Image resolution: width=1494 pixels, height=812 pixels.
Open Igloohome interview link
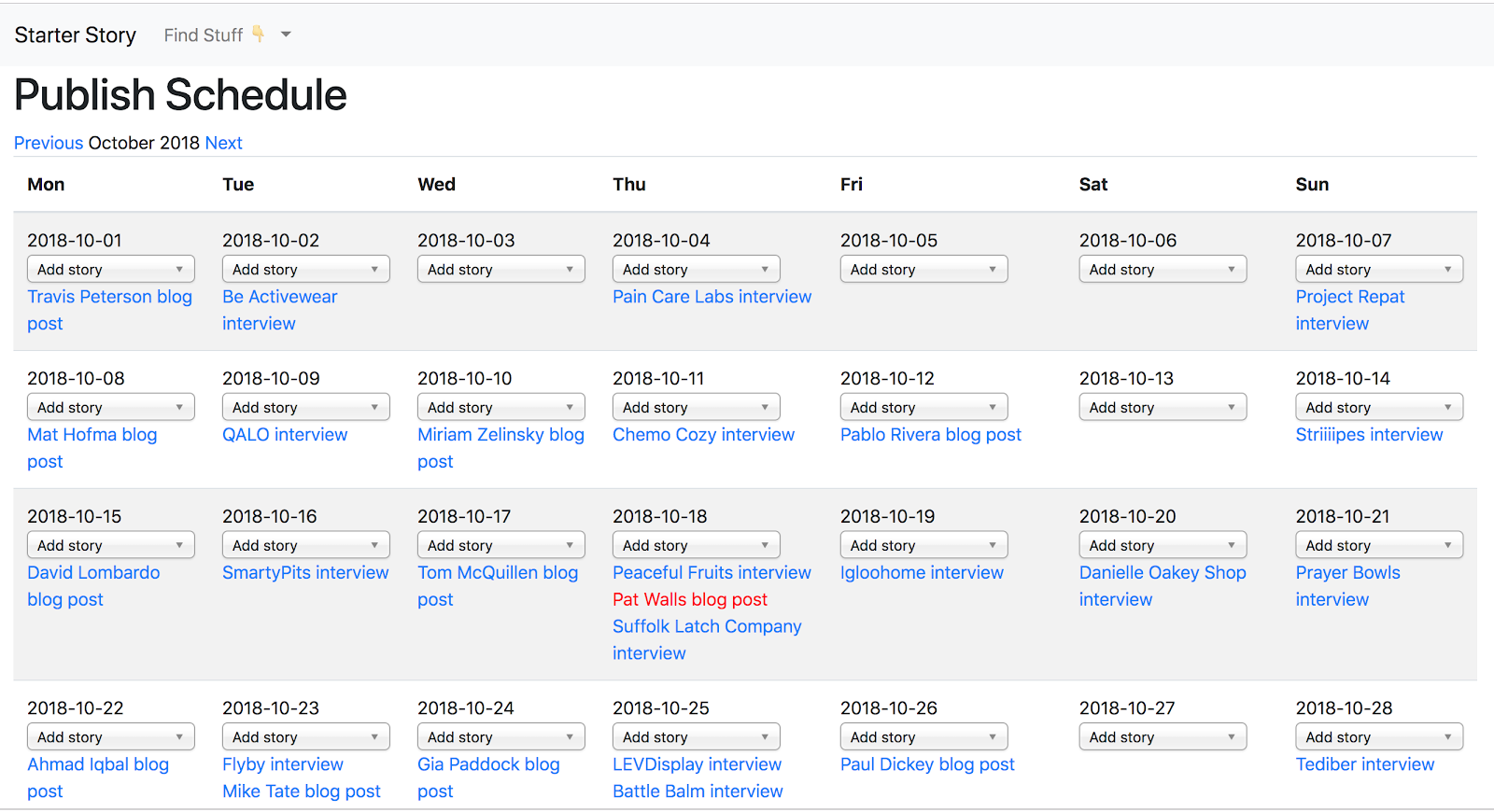click(x=922, y=573)
